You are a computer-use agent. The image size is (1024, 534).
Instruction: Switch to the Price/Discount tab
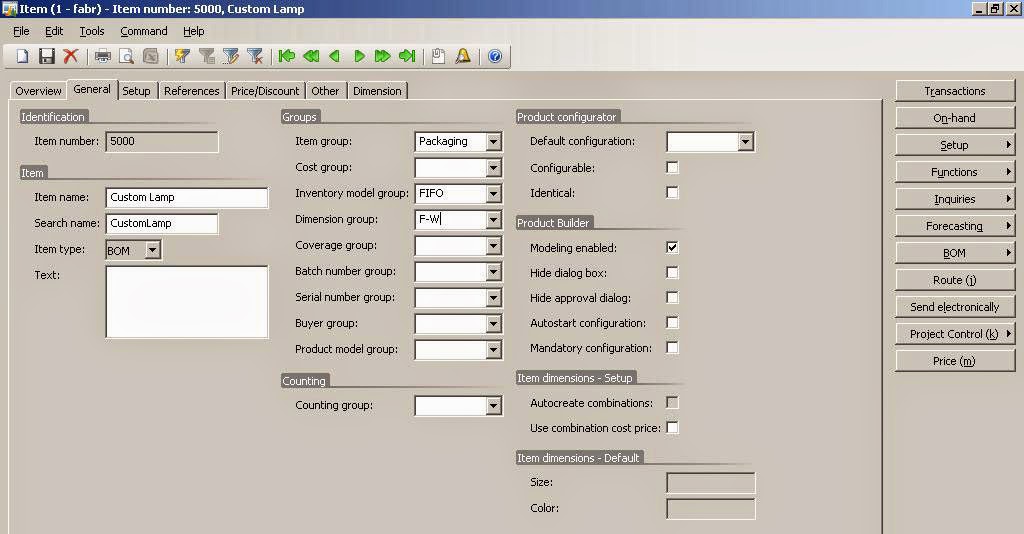265,91
